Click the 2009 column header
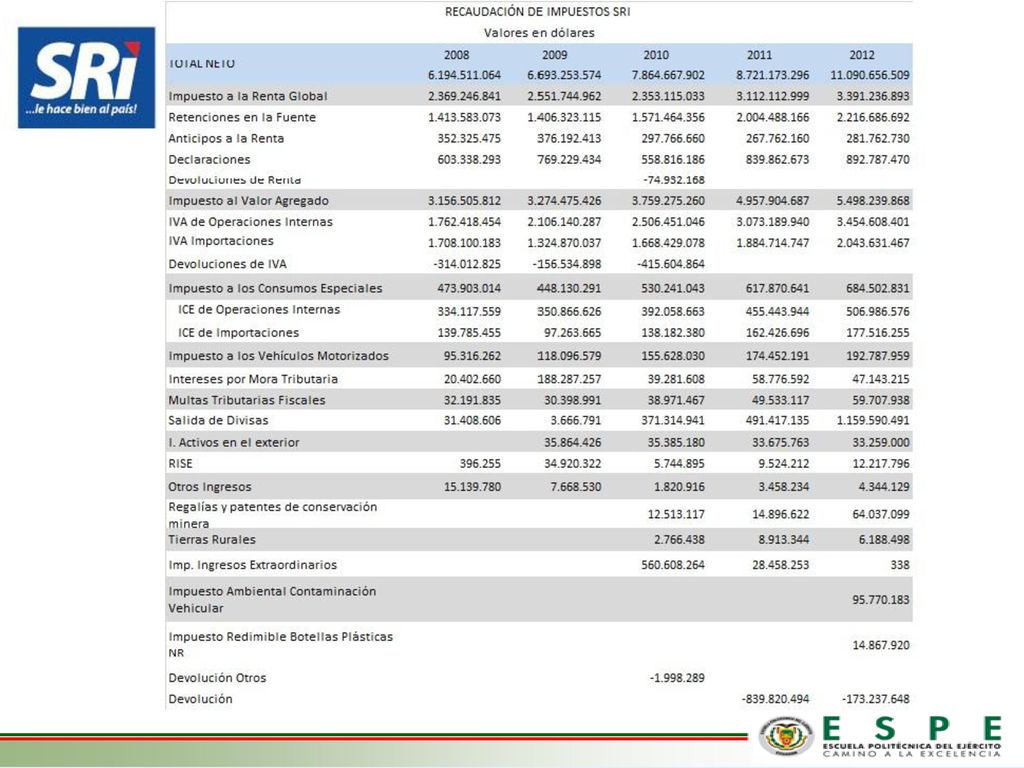The image size is (1024, 768). pos(554,56)
